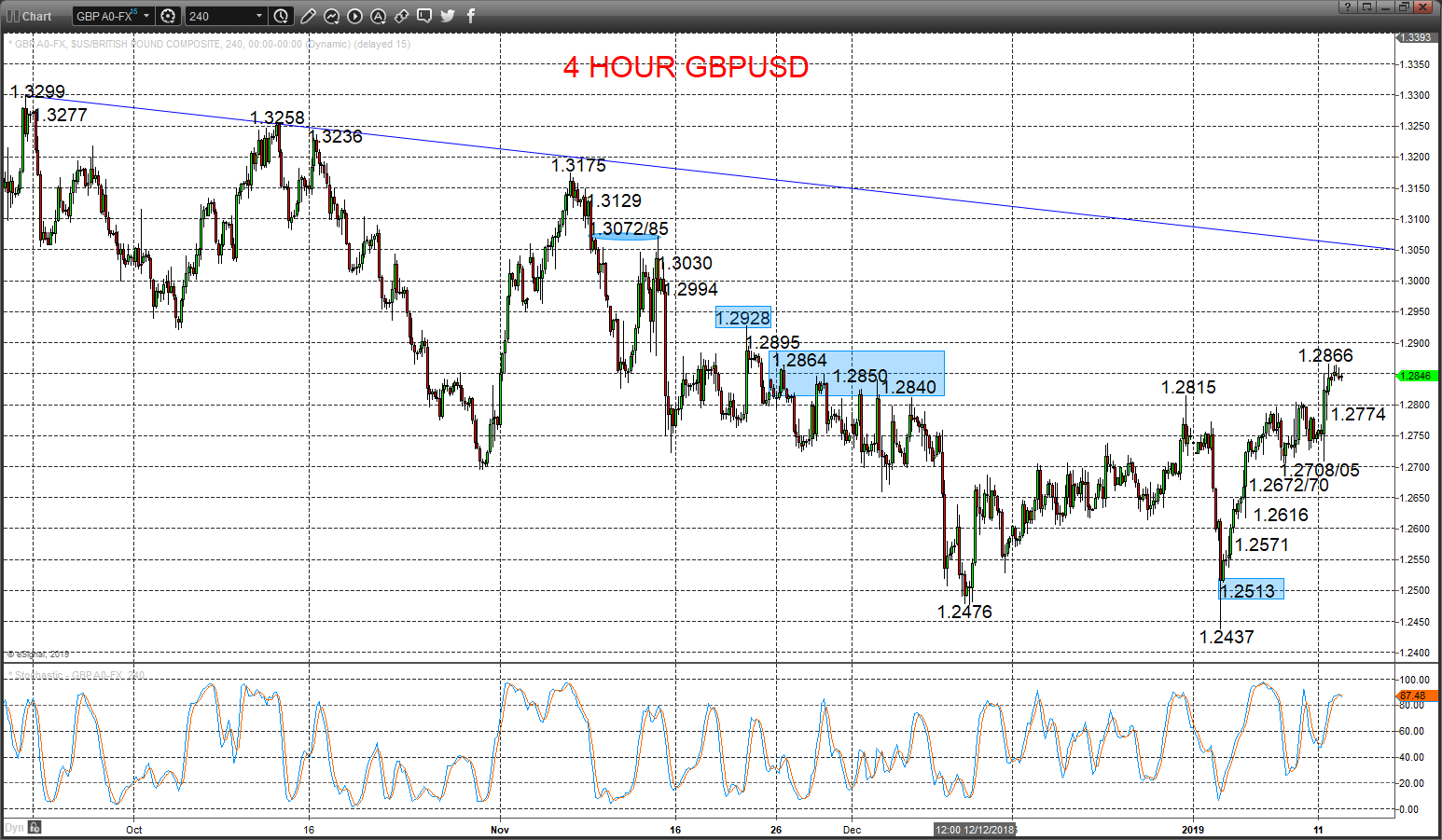Click the help question mark button

coord(1348,7)
